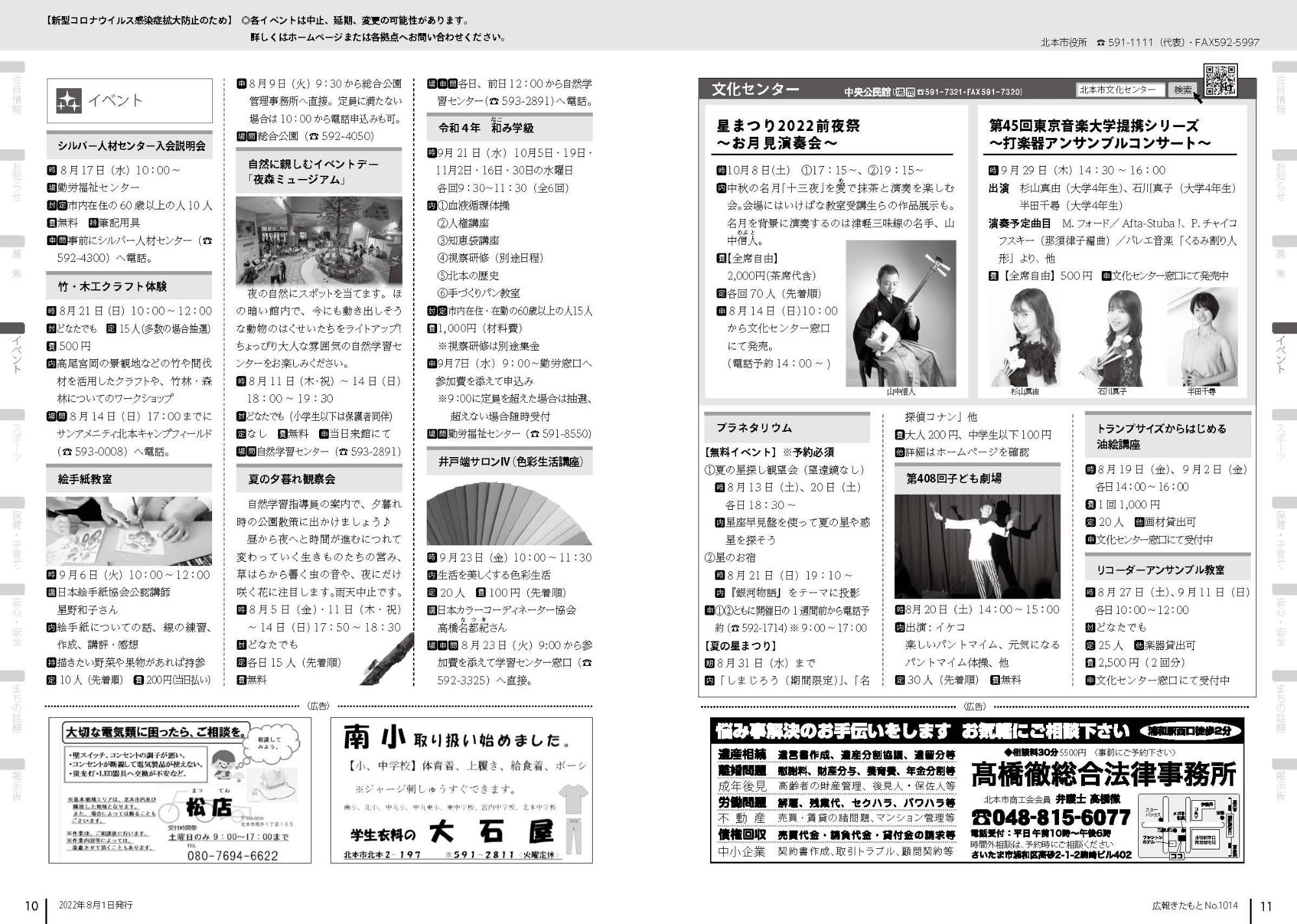1297x924 pixels.
Task: Select the 安心・安全 side tab on page 11
Action: (x=1285, y=616)
